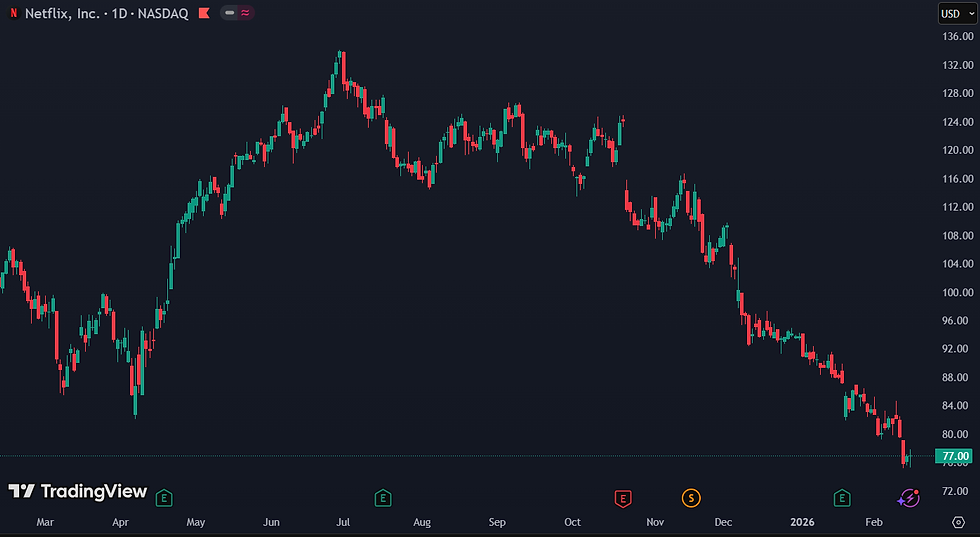Open the October red earnings E marker
This screenshot has height=537, width=980.
pyautogui.click(x=622, y=498)
